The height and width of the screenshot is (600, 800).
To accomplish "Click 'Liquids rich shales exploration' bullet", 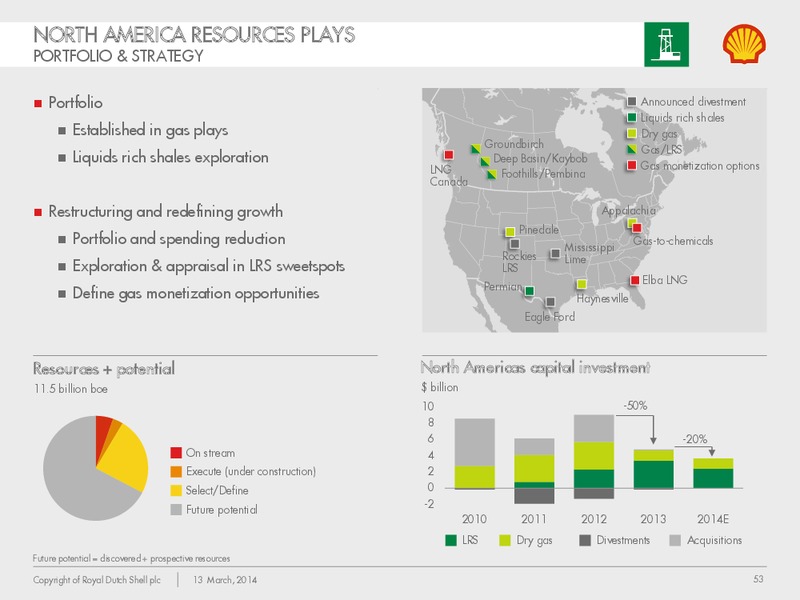I will (164, 157).
